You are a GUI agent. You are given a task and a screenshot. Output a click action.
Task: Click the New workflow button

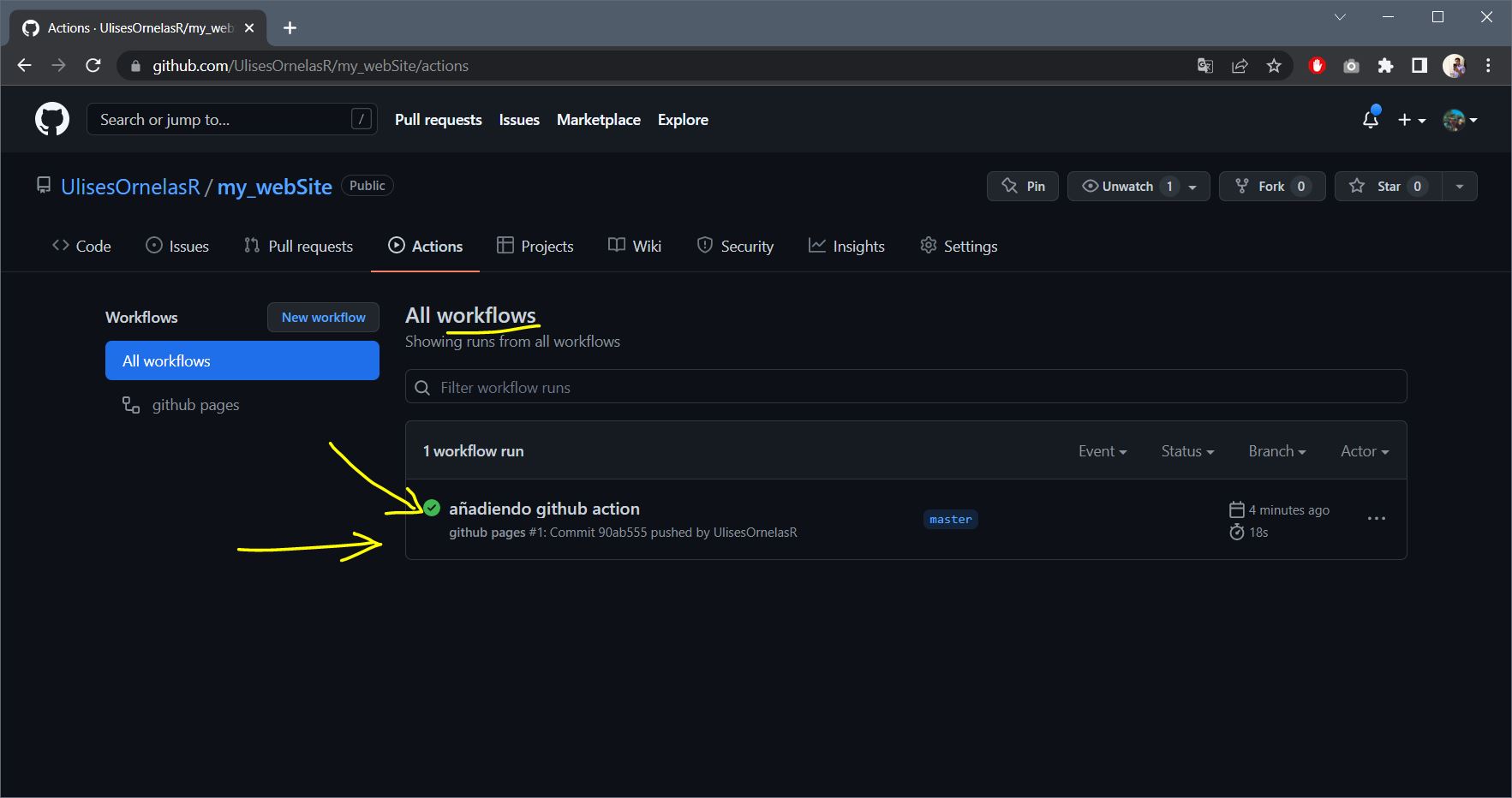click(323, 318)
